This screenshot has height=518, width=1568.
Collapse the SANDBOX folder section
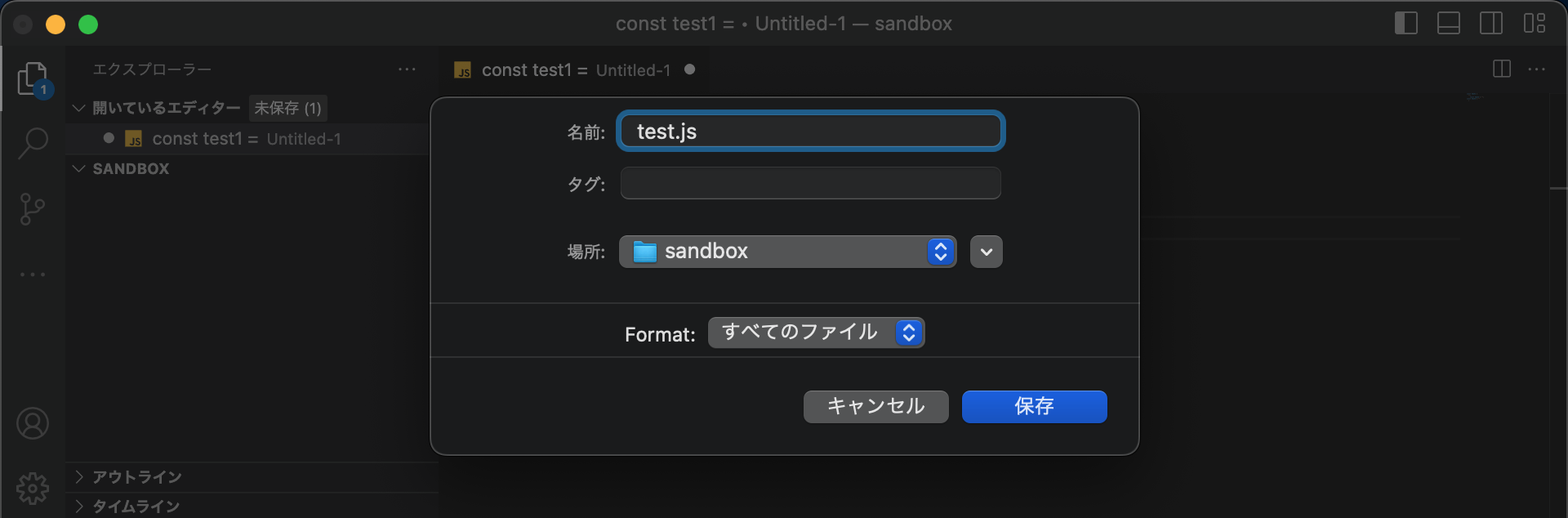[x=131, y=169]
